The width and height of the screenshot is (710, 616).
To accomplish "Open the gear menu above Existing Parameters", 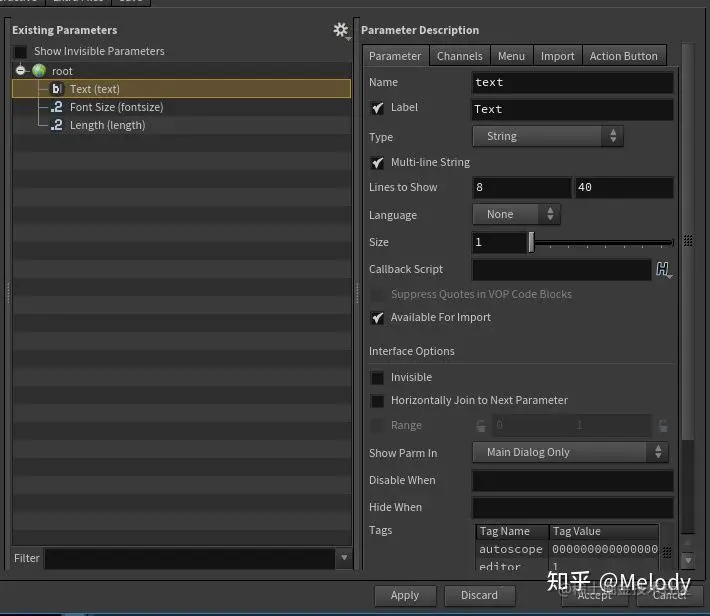I will 341,30.
